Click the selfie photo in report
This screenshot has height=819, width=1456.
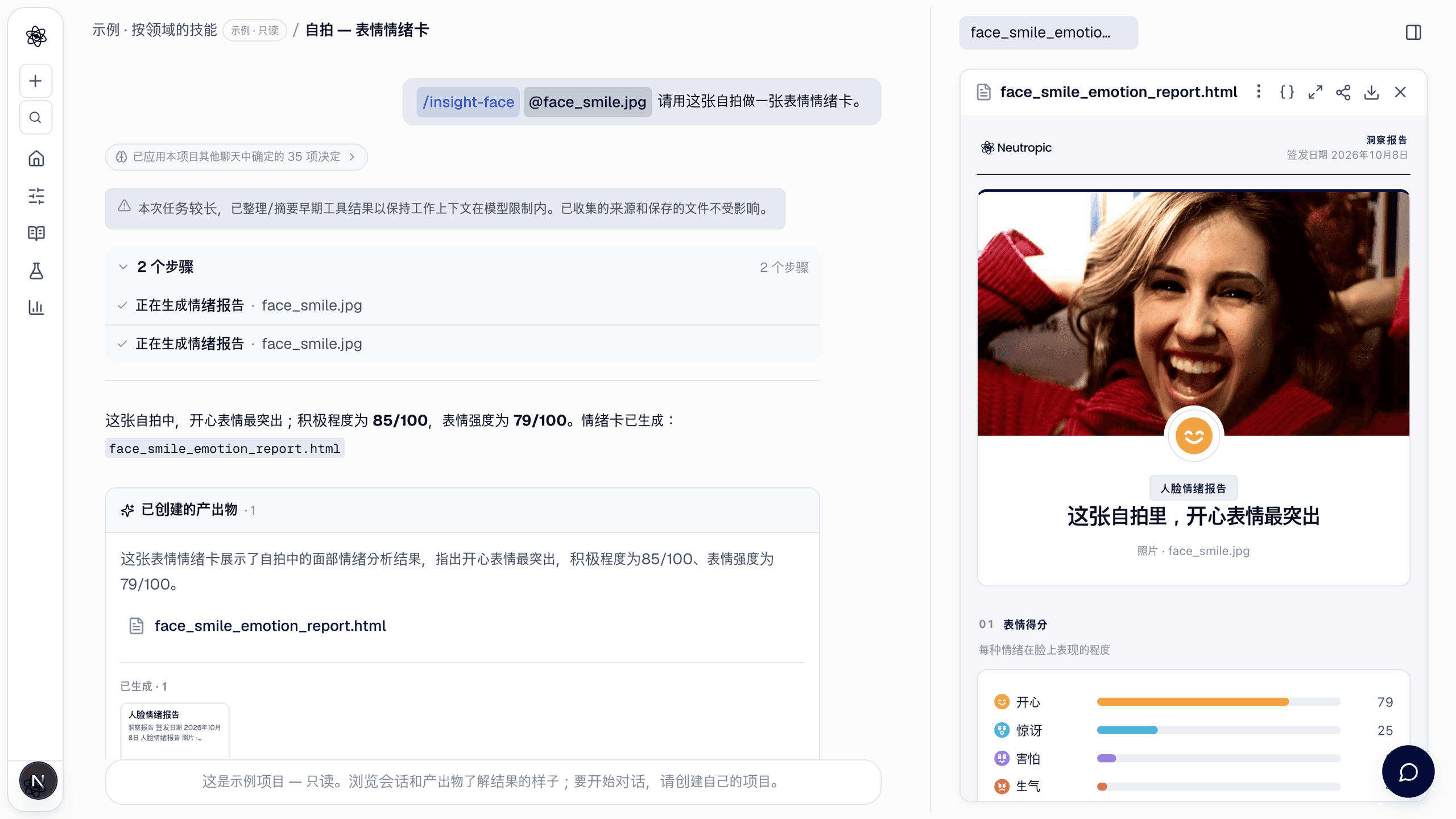[1193, 313]
